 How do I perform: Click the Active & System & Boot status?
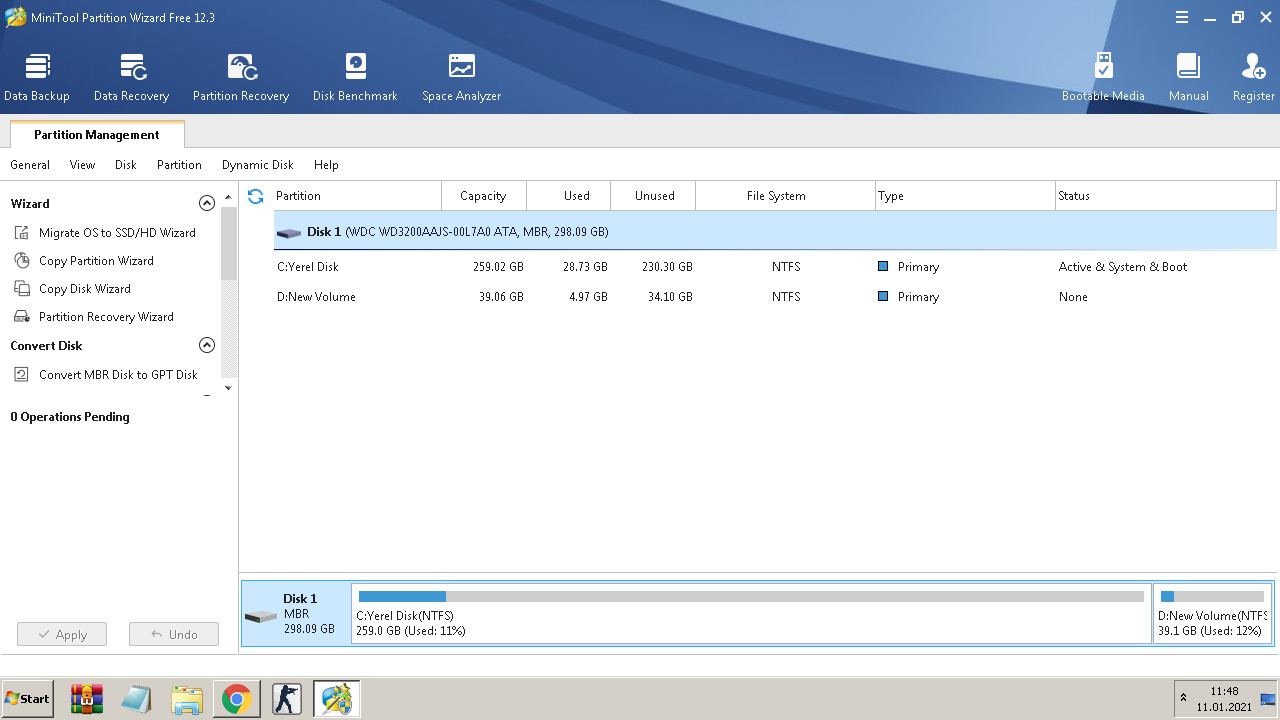[x=1123, y=267]
